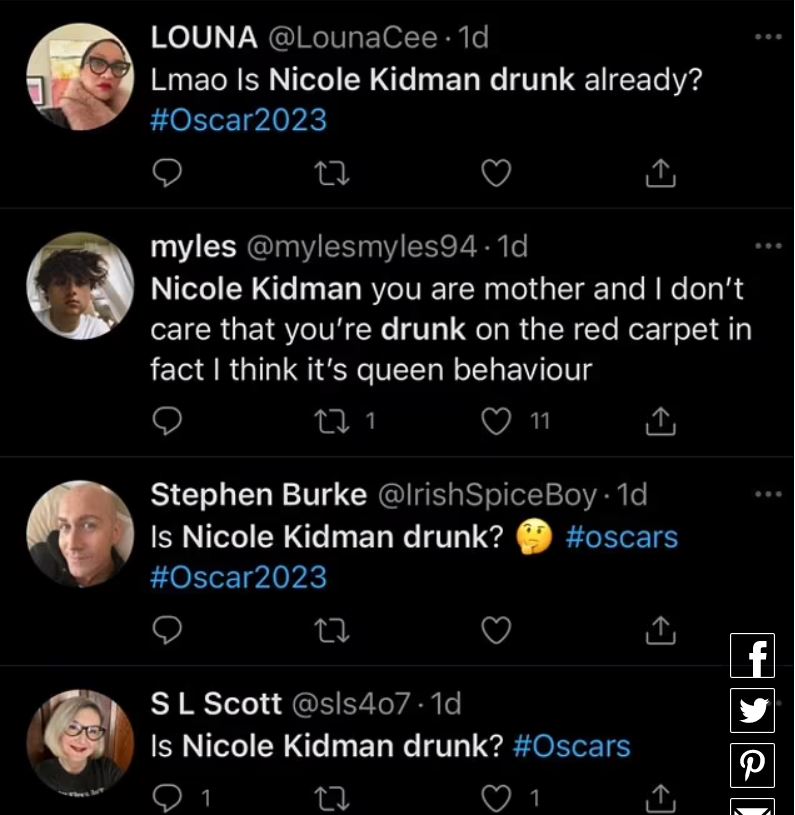This screenshot has height=815, width=795.
Task: Open #Oscar2023 hashtag in LOUNA's tweet
Action: (x=239, y=120)
